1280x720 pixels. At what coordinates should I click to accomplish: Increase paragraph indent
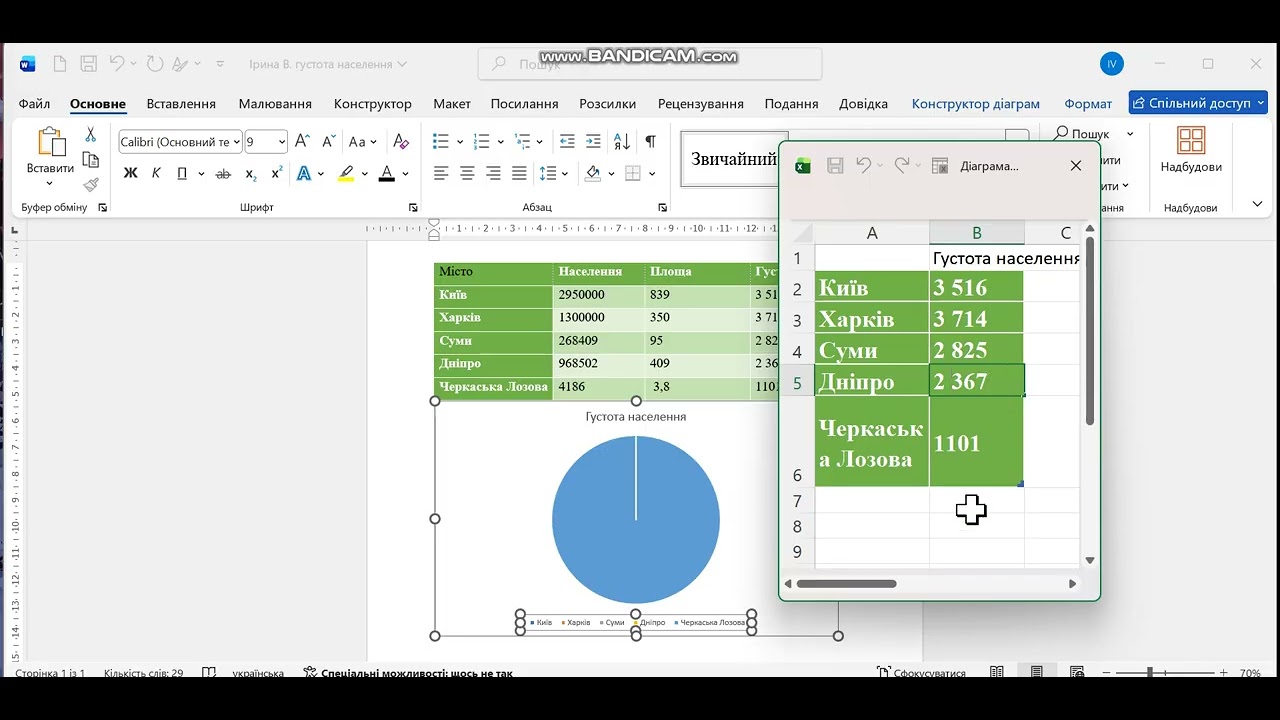(593, 142)
